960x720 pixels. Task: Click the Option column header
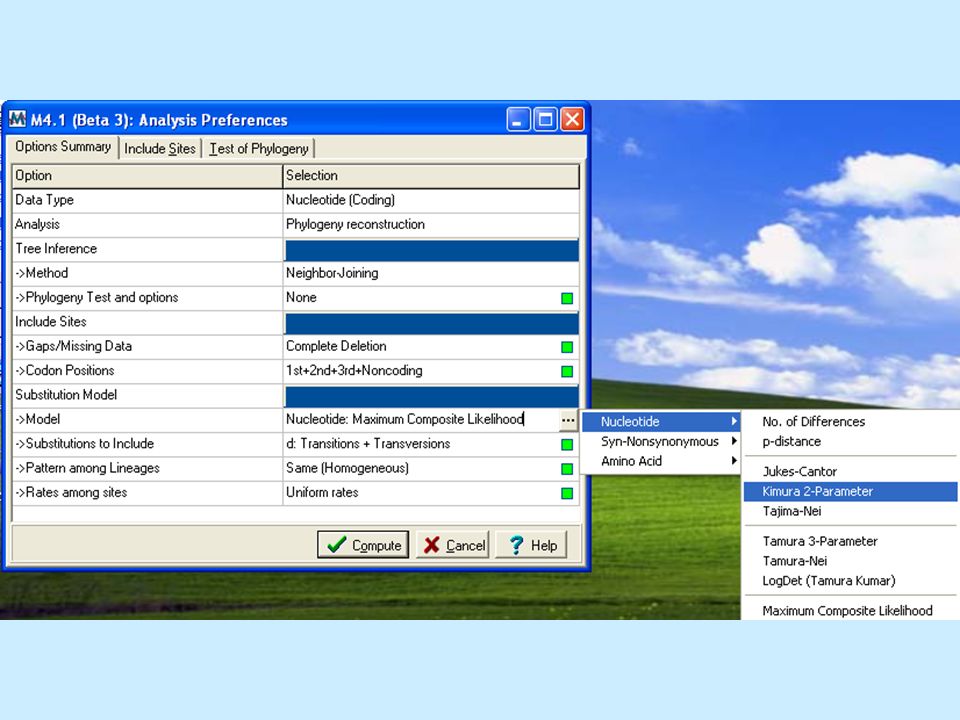pos(148,176)
